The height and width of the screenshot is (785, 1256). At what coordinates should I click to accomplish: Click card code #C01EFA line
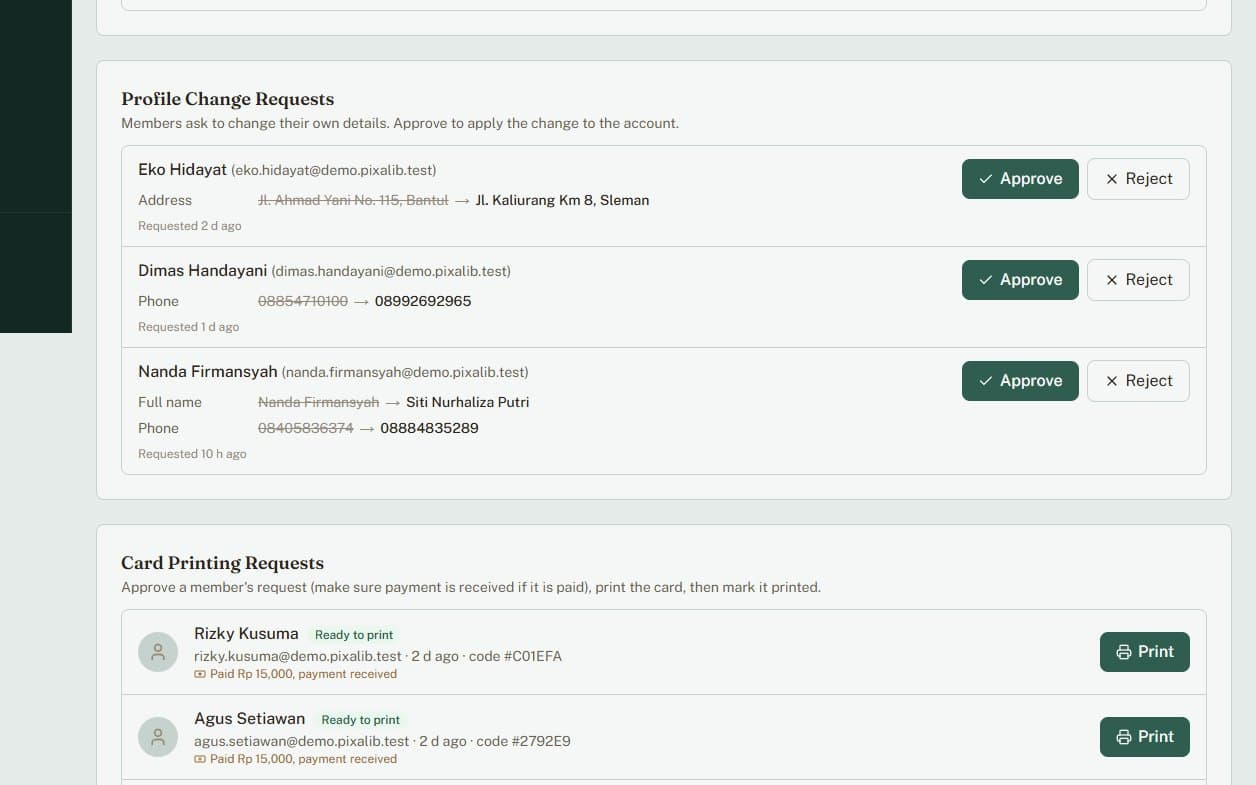pos(378,657)
